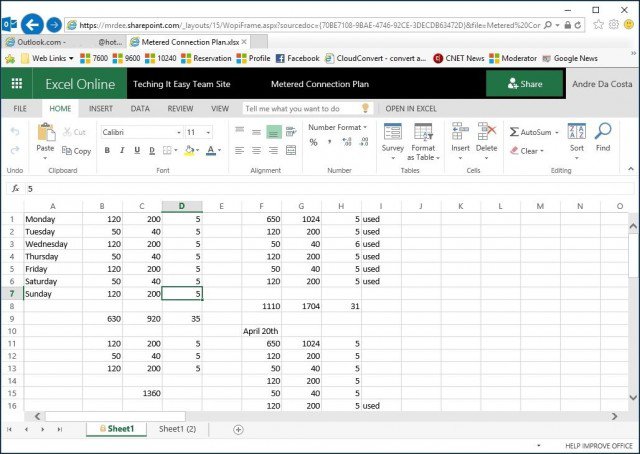Click the Find magnifier icon
Image resolution: width=640 pixels, height=454 pixels.
603,131
